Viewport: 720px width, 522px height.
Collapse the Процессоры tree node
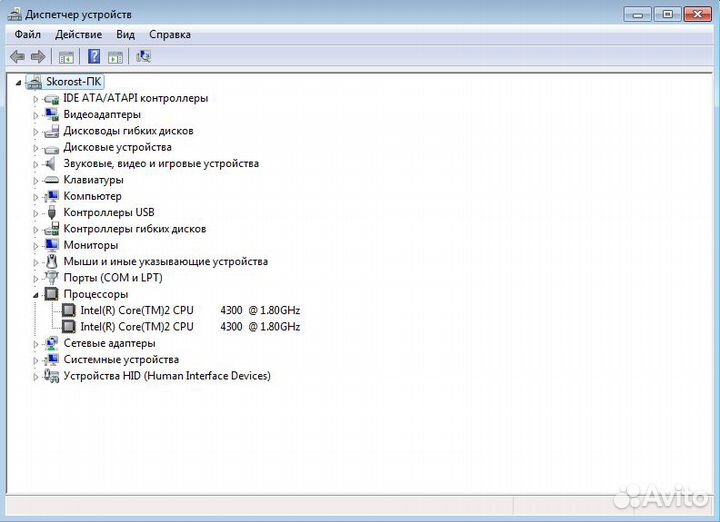point(36,295)
